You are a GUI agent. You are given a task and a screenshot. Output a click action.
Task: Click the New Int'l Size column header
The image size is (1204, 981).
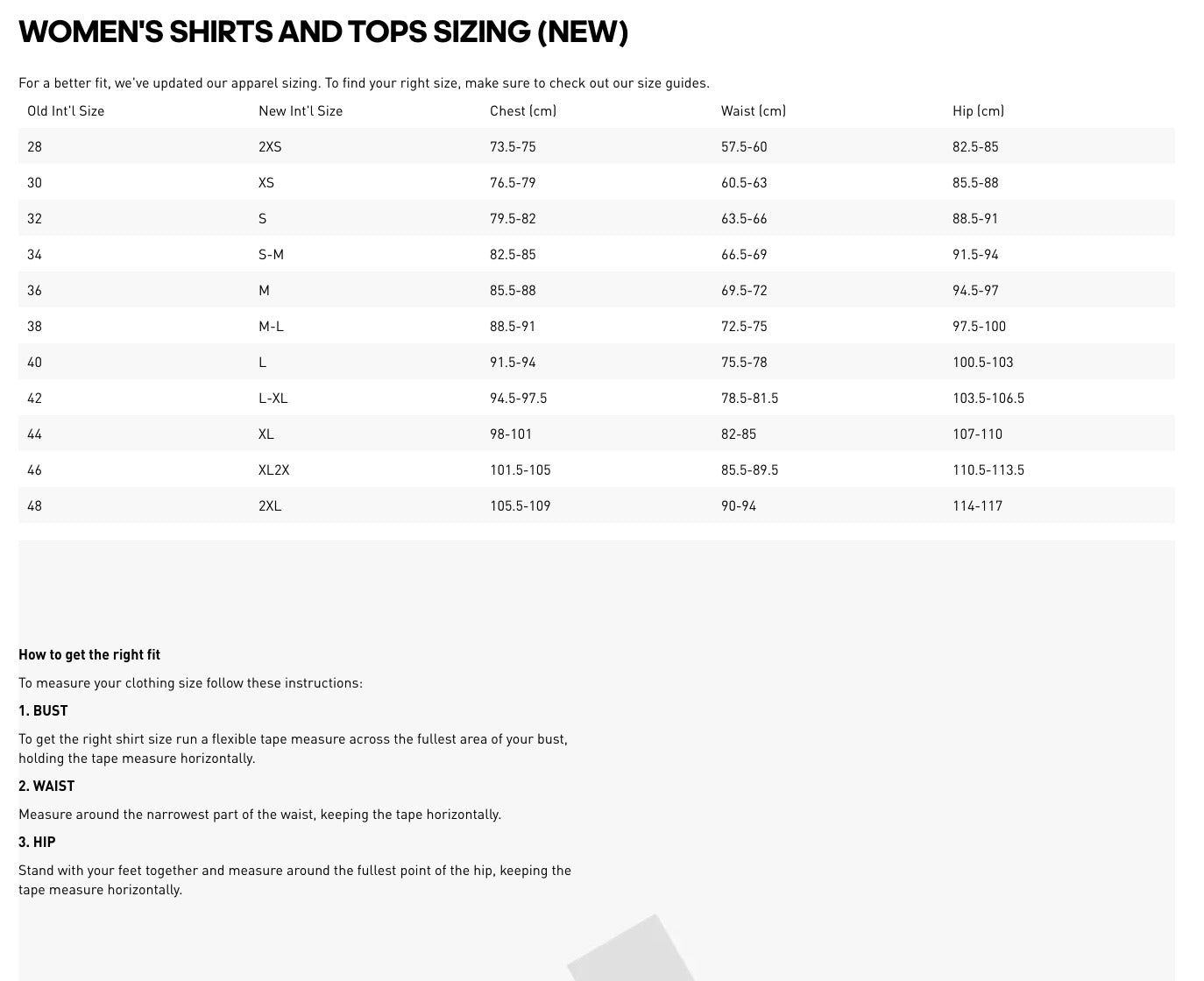[x=301, y=111]
